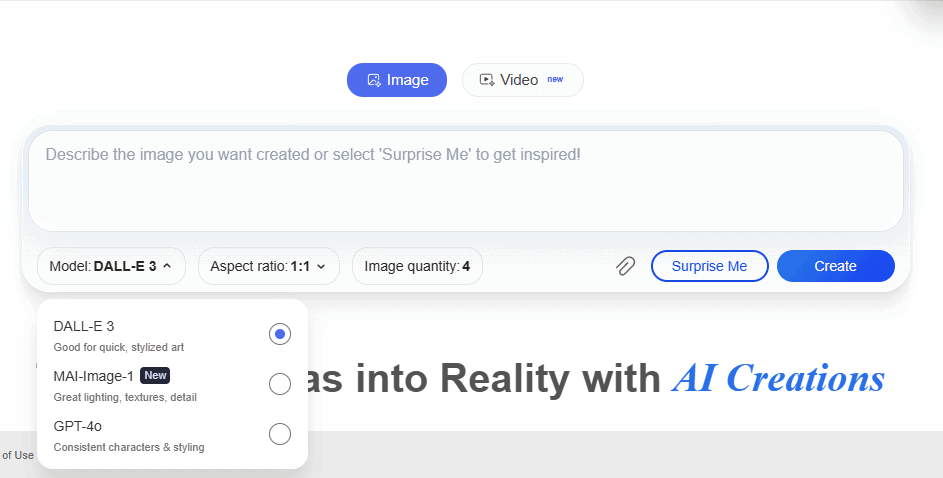Switch to the Video tab
943x478 pixels.
pyautogui.click(x=521, y=80)
